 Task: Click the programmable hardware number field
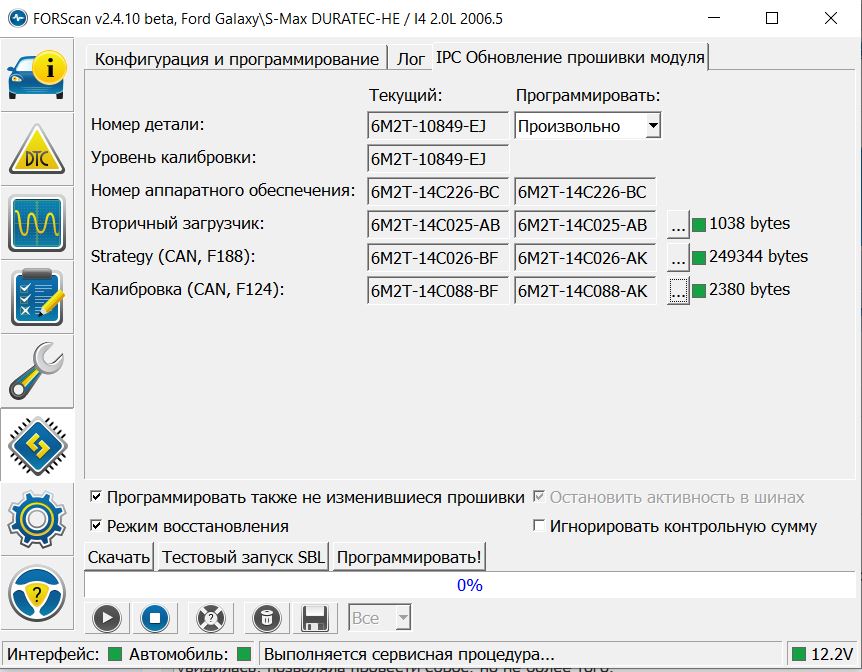click(x=584, y=192)
